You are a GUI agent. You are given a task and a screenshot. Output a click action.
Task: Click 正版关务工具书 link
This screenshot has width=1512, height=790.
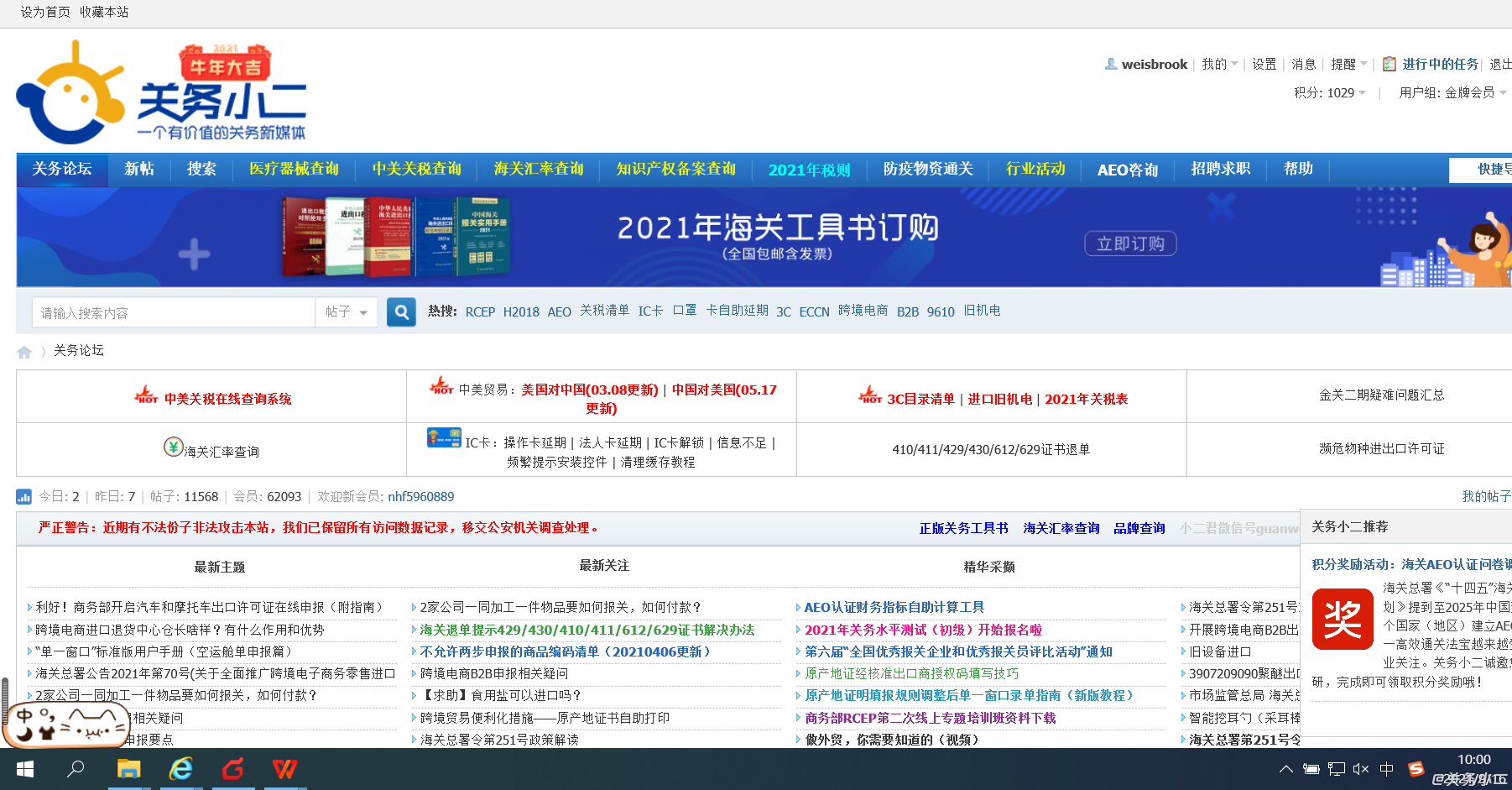coord(963,528)
